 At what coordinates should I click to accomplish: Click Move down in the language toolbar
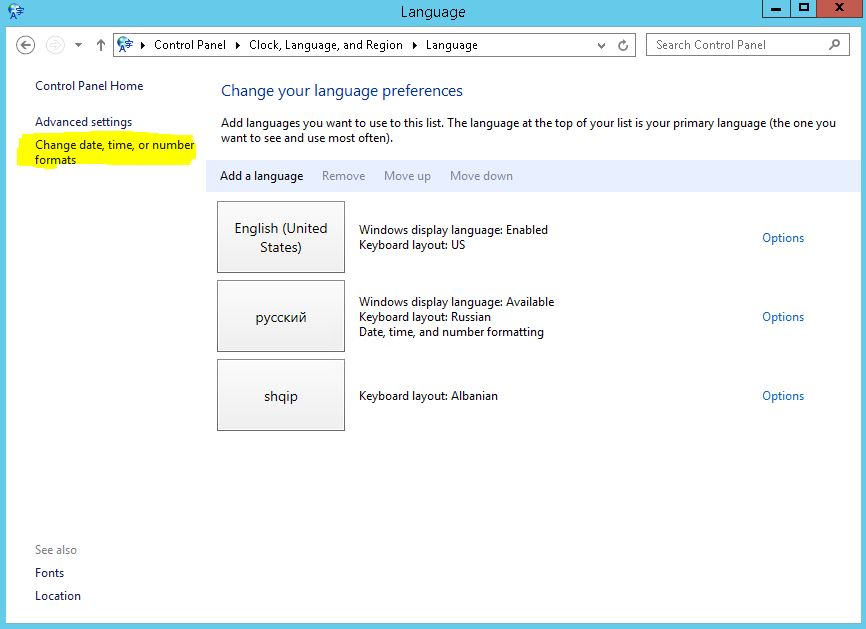point(481,176)
